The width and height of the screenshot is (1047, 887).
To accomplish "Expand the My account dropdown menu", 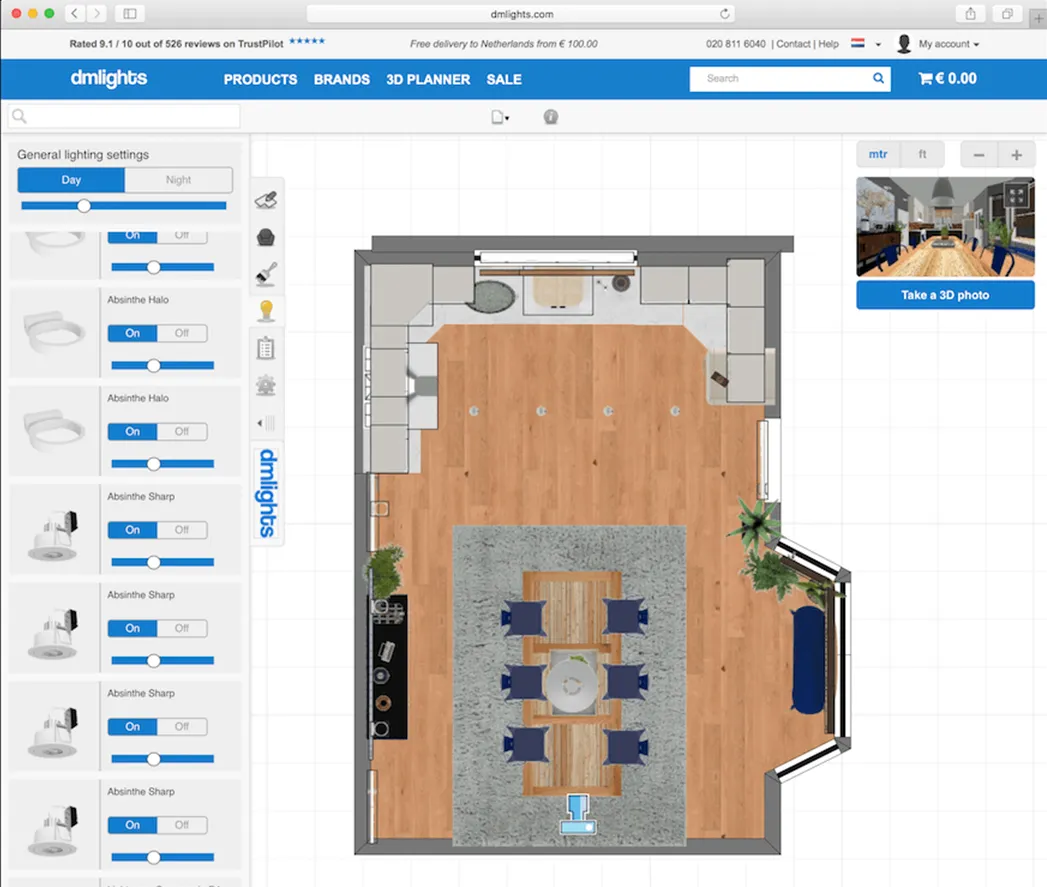I will (949, 44).
